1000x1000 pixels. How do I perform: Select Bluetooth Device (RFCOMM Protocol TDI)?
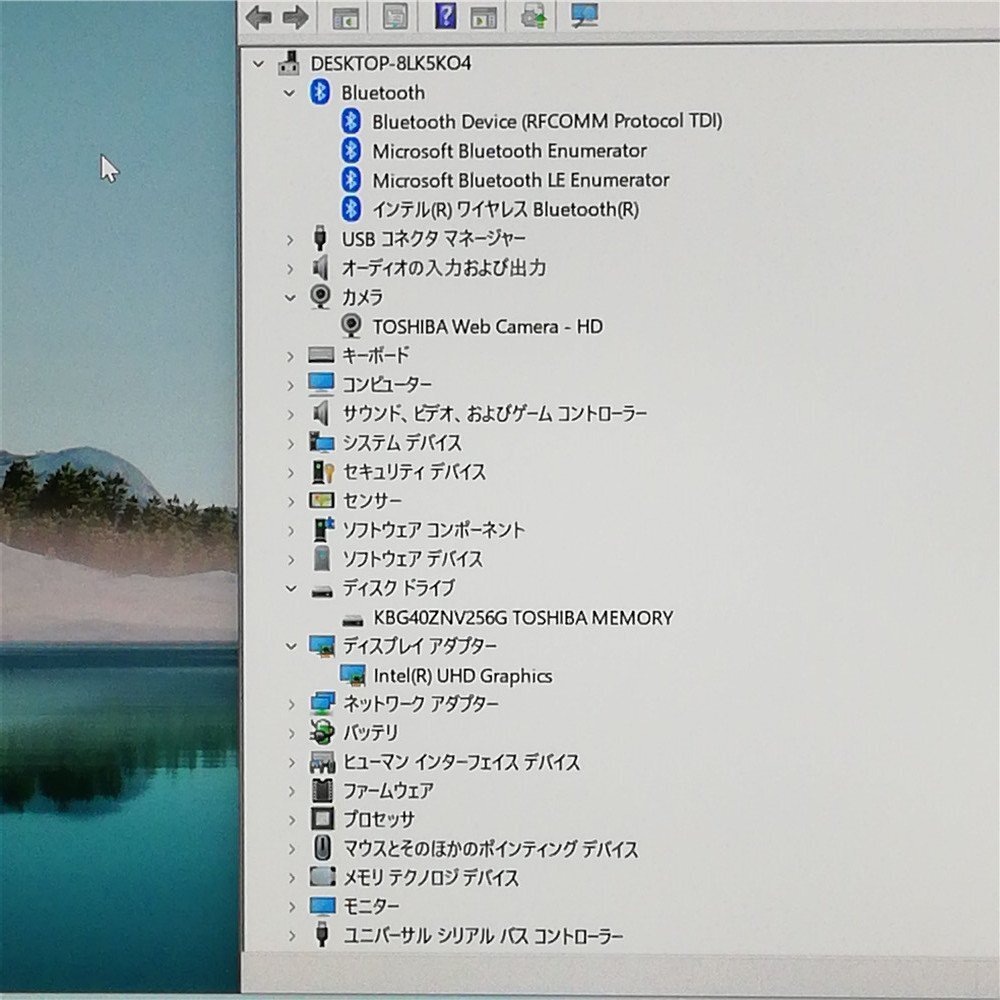547,121
